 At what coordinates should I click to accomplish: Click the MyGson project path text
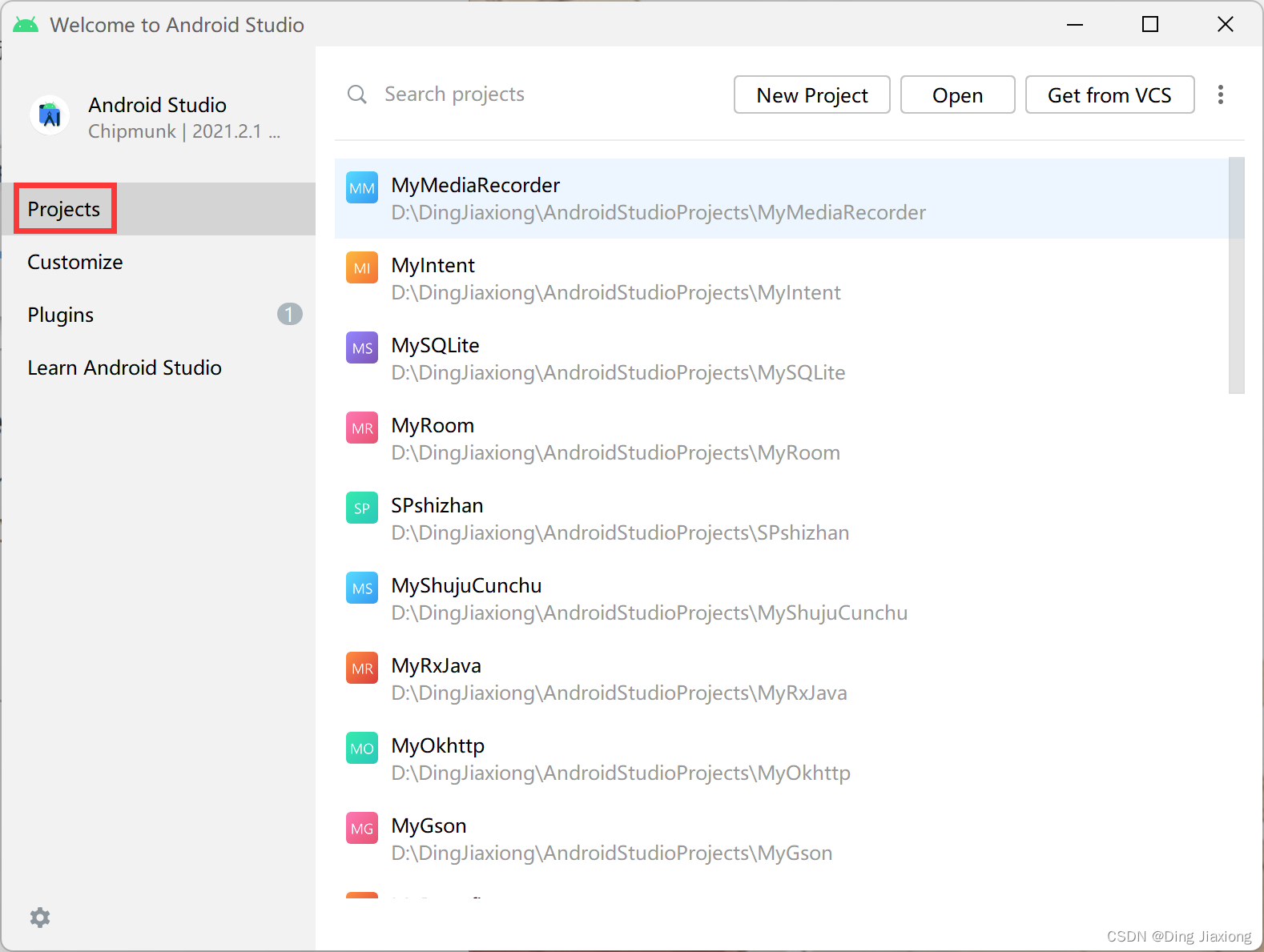[x=612, y=853]
